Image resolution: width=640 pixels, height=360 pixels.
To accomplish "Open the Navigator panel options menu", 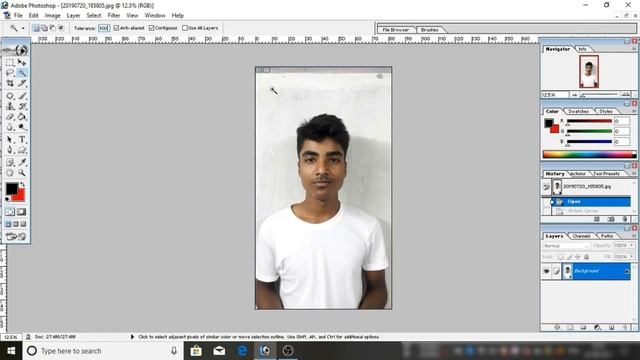I will pyautogui.click(x=634, y=49).
